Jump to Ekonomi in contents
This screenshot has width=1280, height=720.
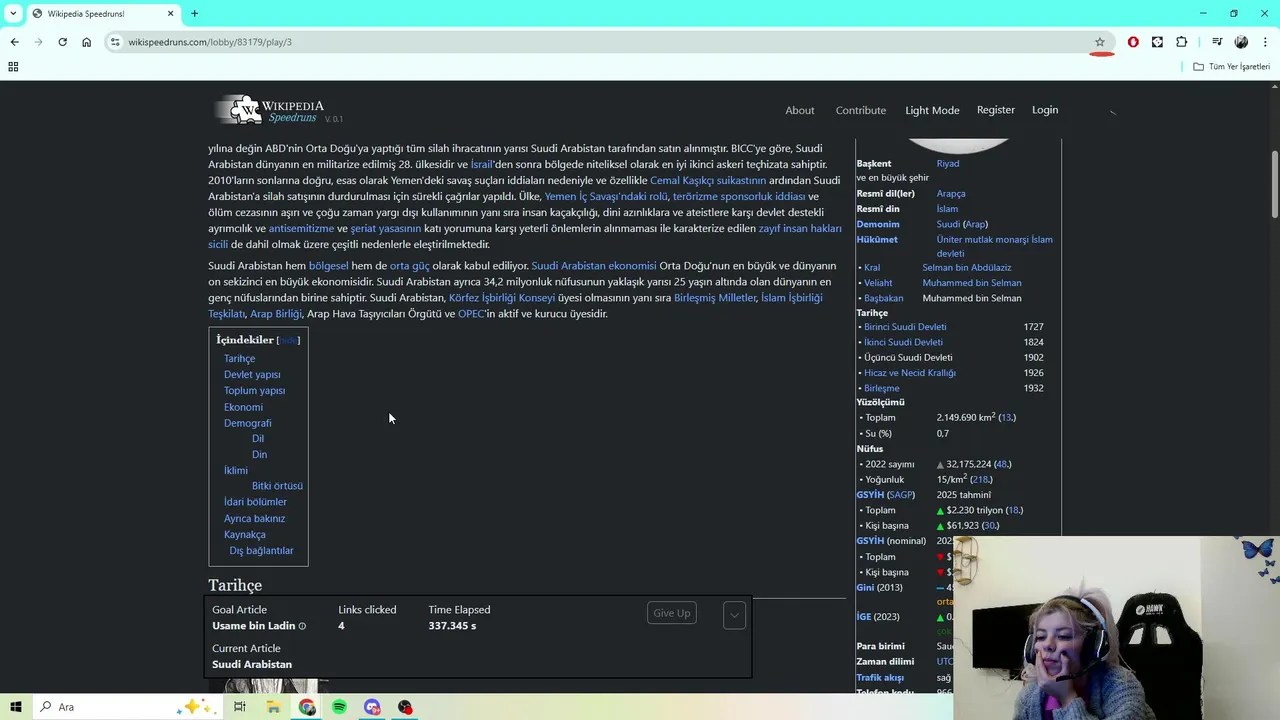tap(243, 407)
